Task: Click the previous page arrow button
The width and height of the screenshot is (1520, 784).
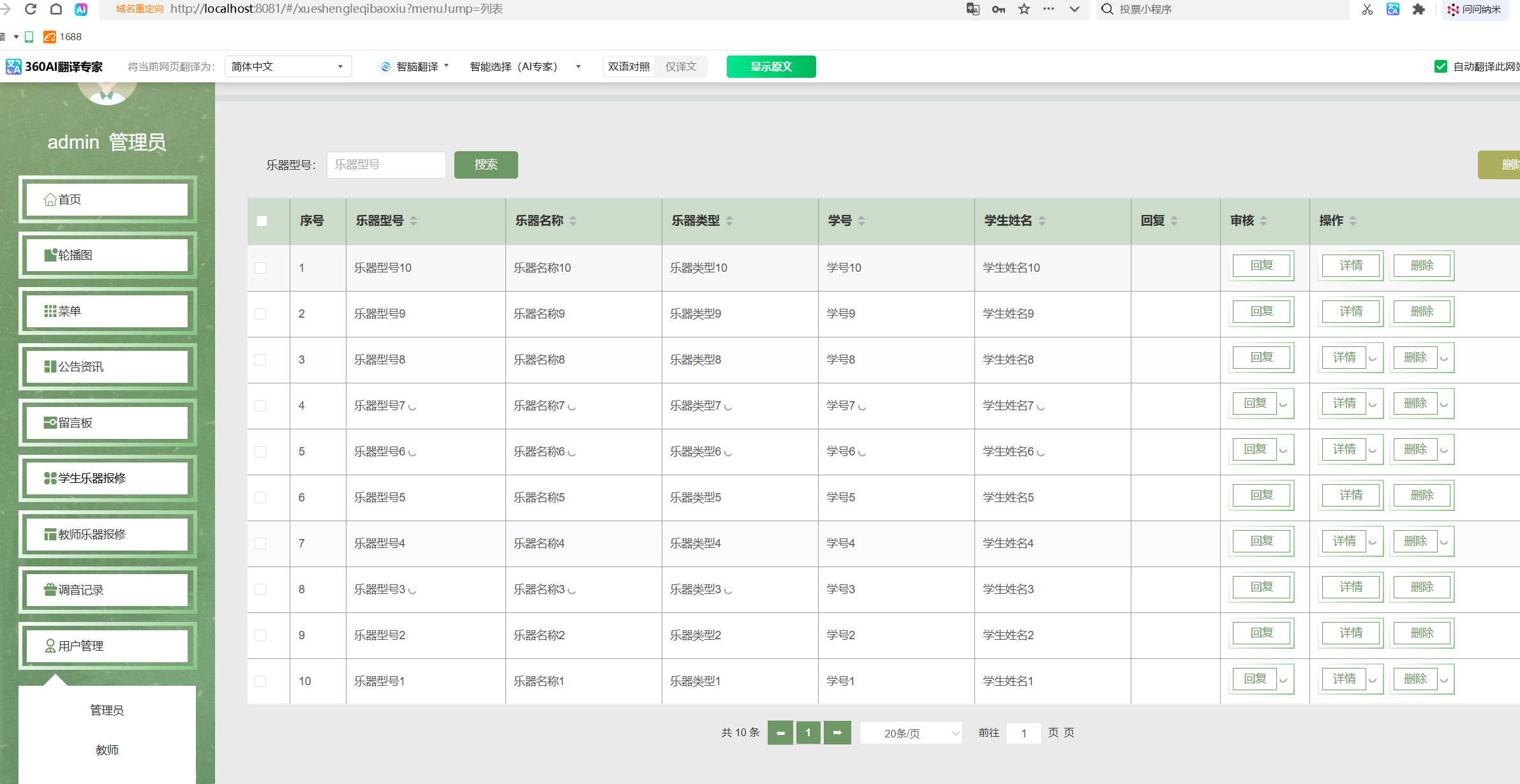Action: click(x=780, y=732)
